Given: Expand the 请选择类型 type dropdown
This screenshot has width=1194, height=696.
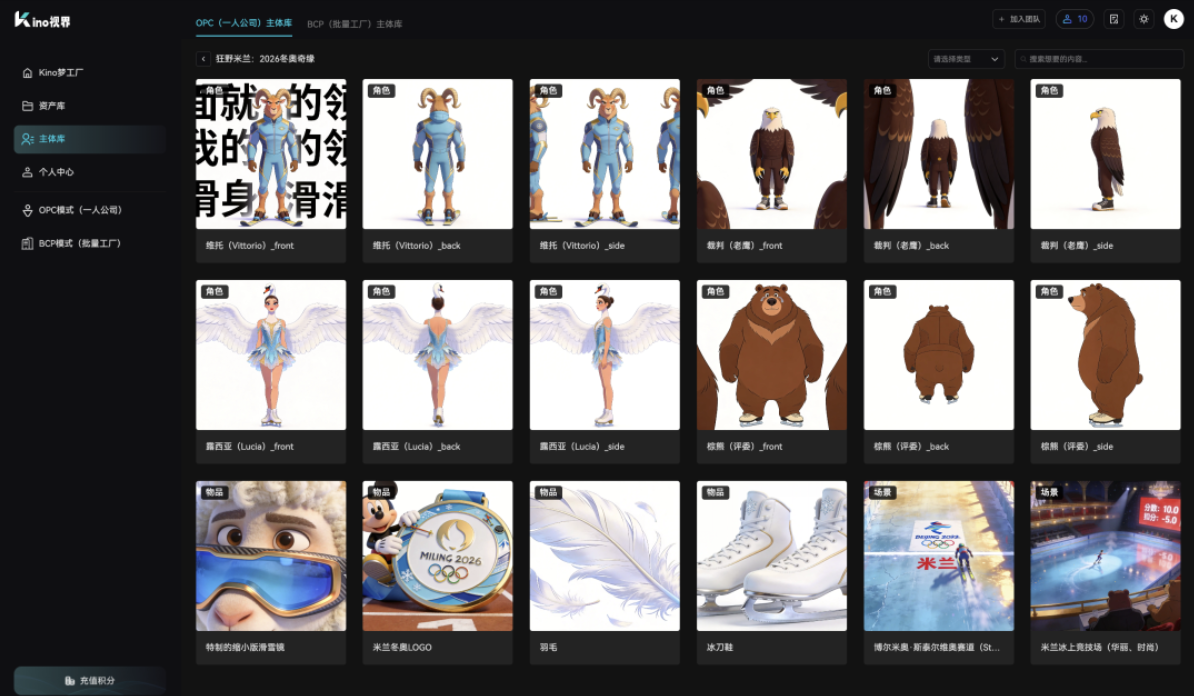Looking at the screenshot, I should [966, 59].
